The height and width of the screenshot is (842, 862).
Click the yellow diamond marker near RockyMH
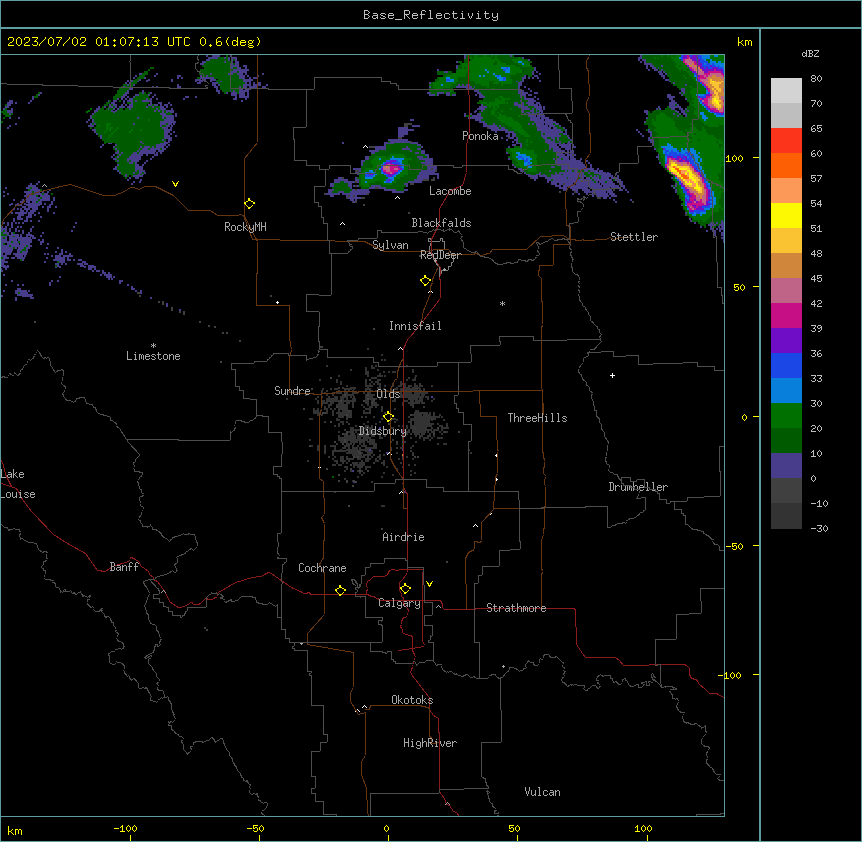tap(250, 204)
